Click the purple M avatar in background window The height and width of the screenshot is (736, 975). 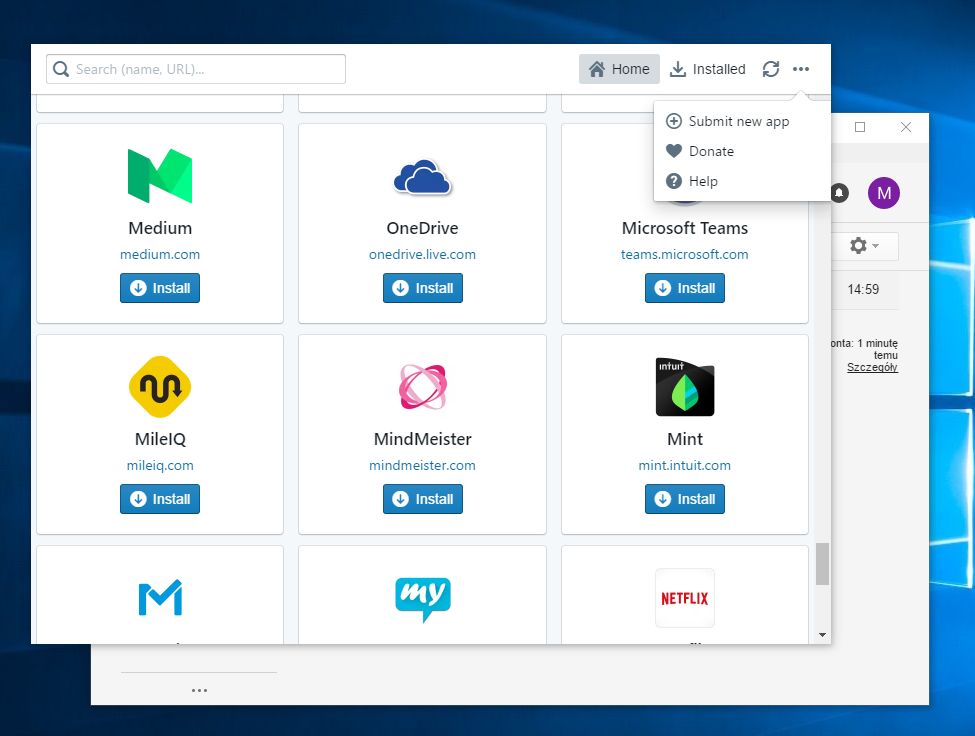(884, 193)
